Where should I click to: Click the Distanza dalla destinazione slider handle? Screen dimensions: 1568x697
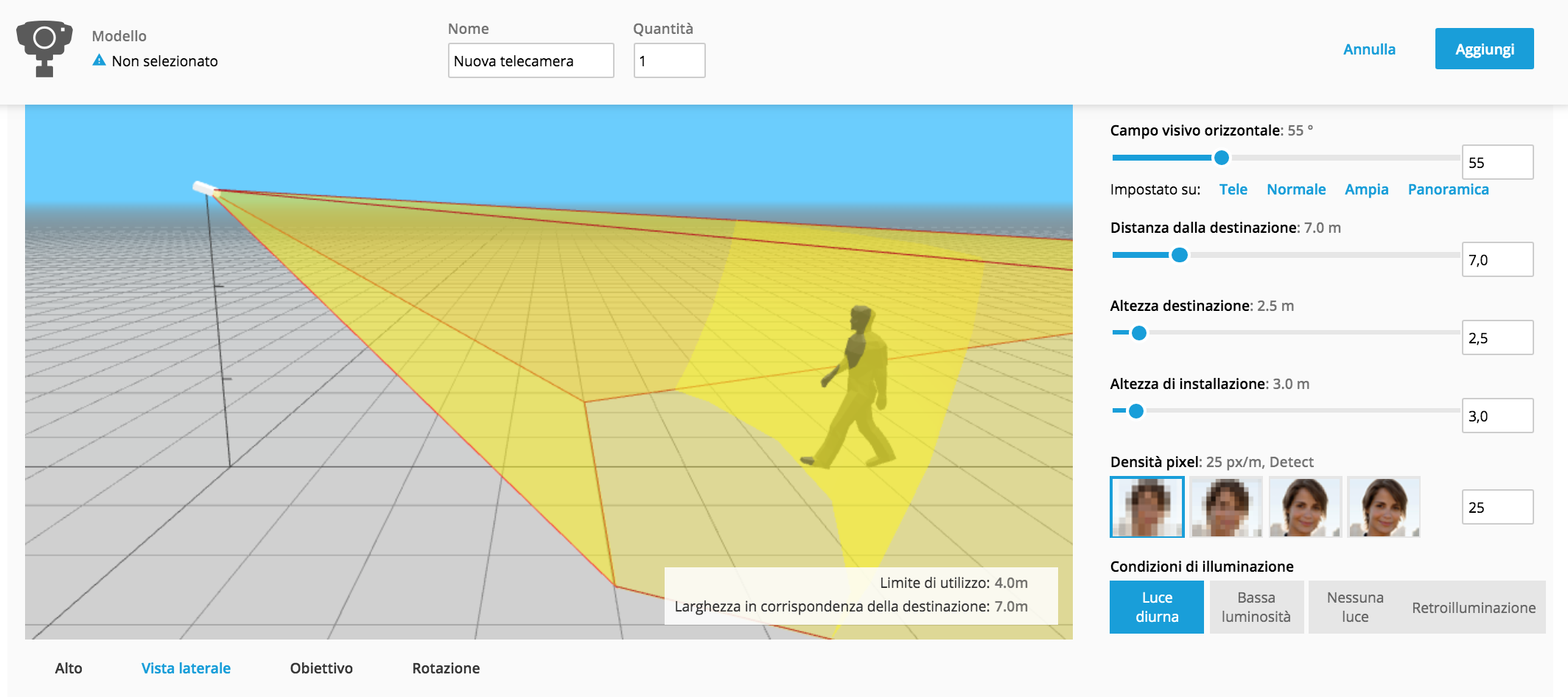[1179, 255]
